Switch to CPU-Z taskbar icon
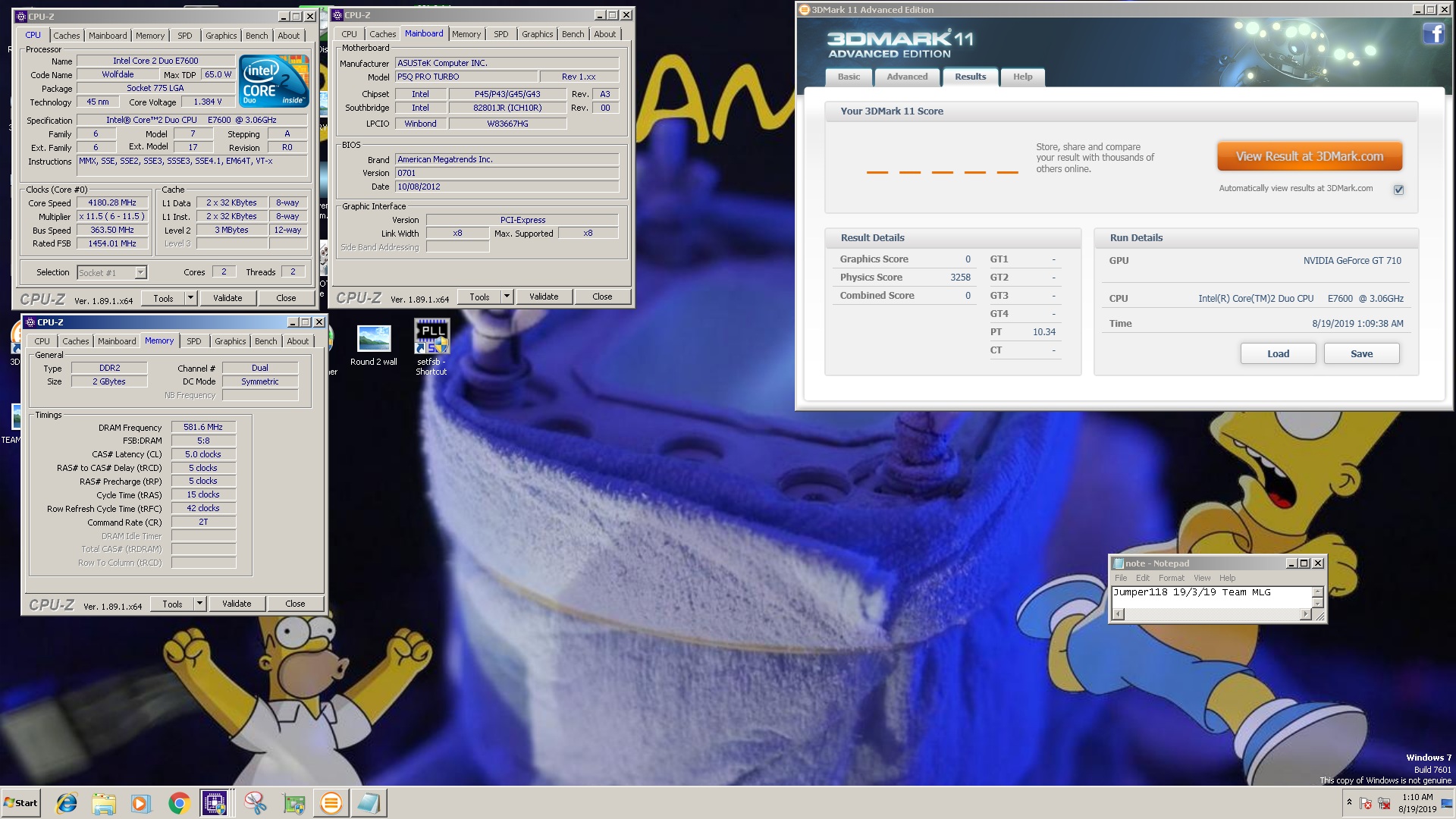Screen dimensions: 1456x819 215,803
